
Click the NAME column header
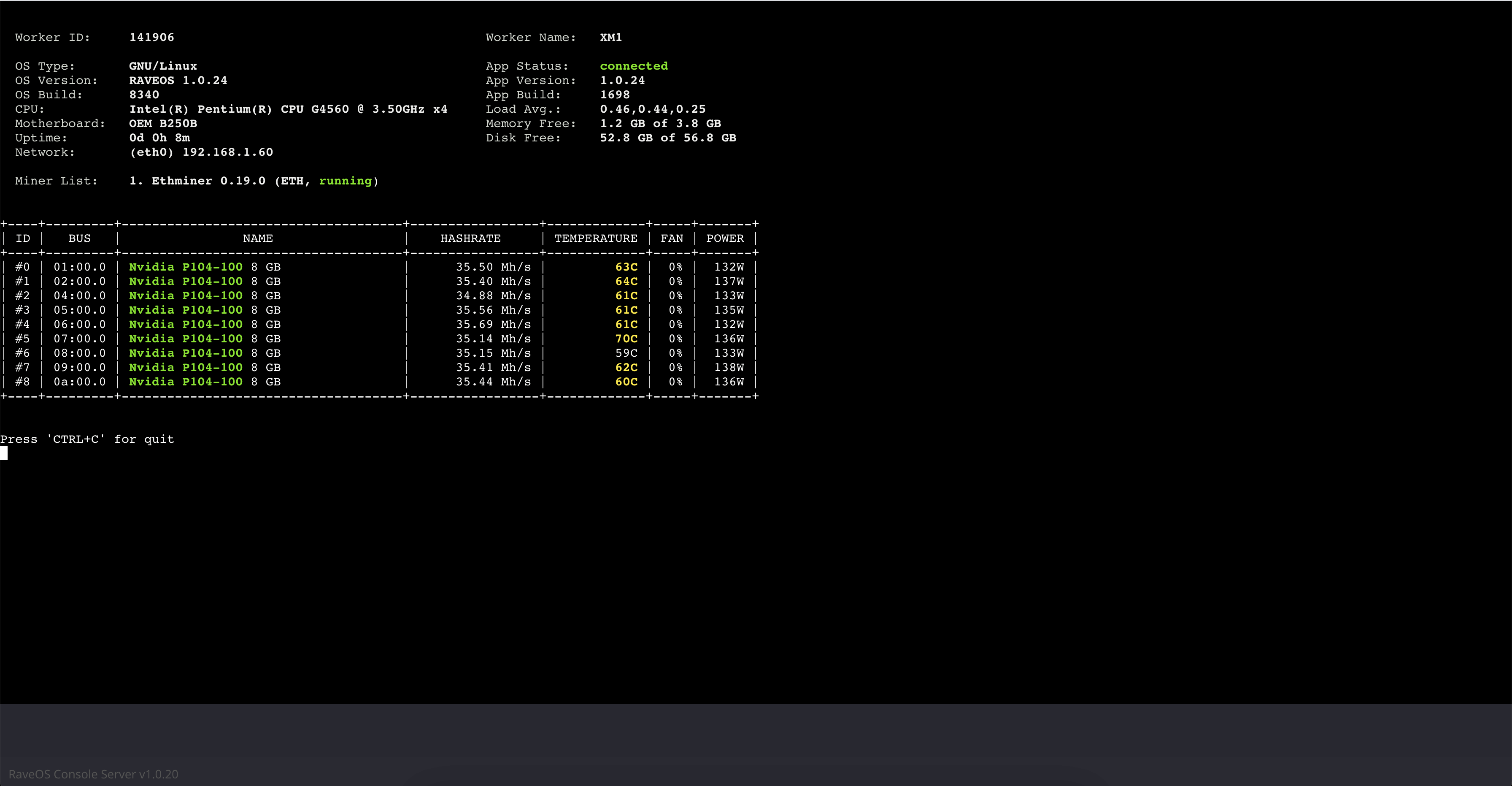(x=258, y=239)
